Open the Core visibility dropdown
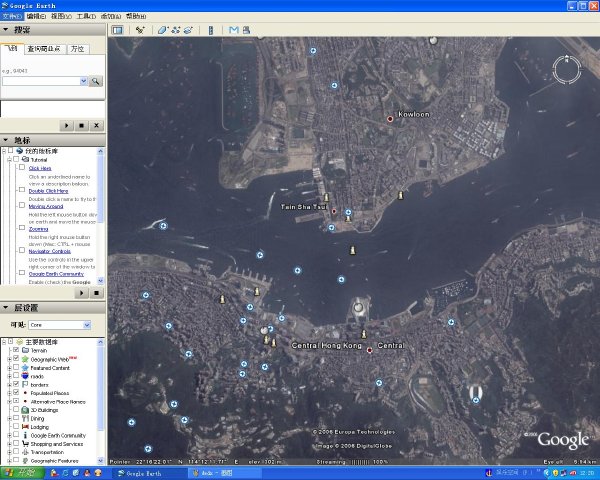Viewport: 600px width, 480px height. pyautogui.click(x=87, y=325)
